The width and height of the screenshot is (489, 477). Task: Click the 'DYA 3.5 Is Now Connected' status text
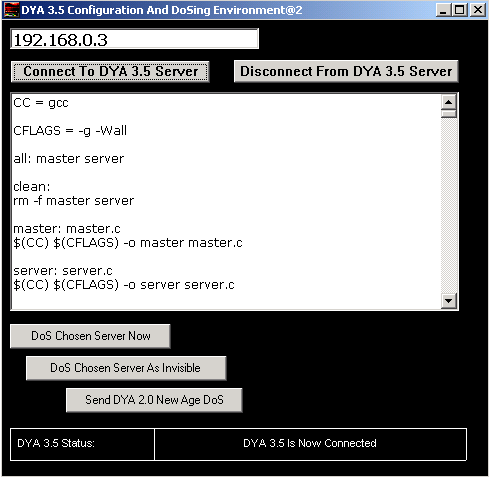310,443
